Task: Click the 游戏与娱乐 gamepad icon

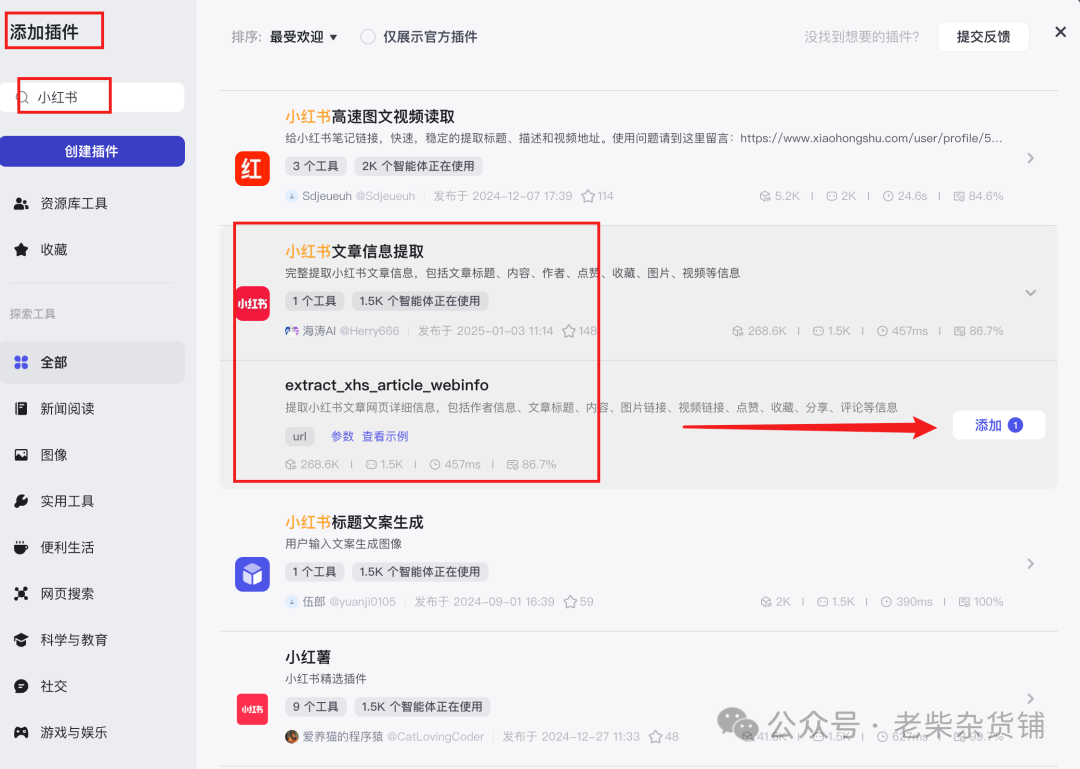Action: (21, 732)
